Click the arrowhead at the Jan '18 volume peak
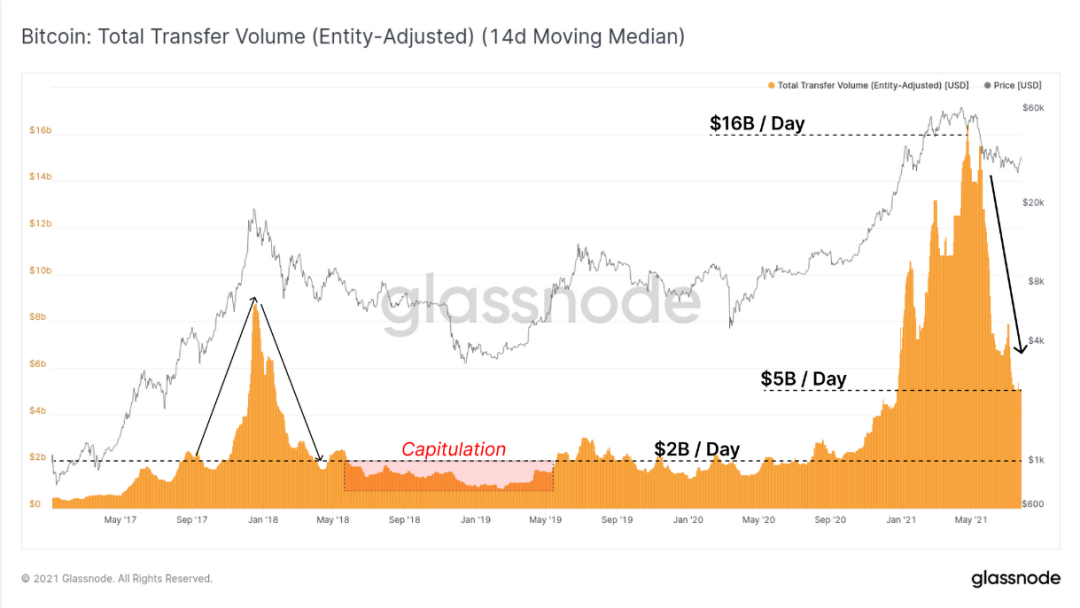Screen dimensions: 1080x608 pos(255,300)
